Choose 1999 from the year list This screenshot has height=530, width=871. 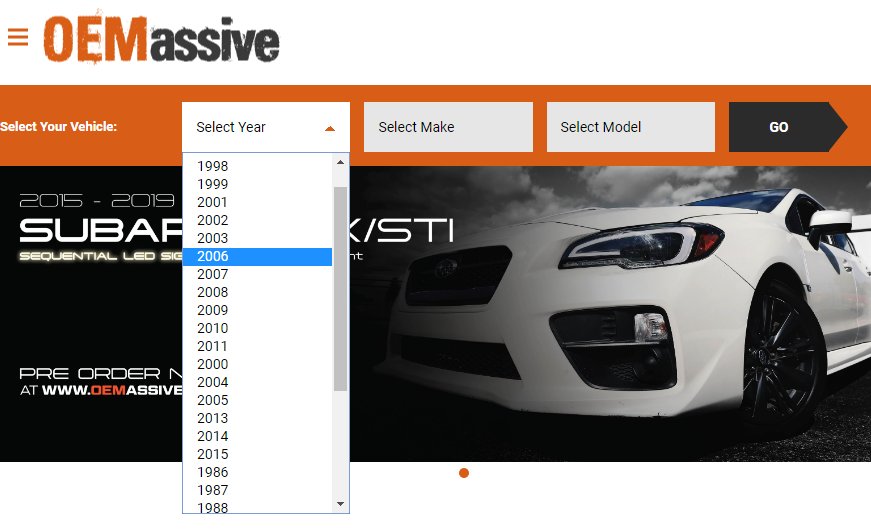point(258,184)
